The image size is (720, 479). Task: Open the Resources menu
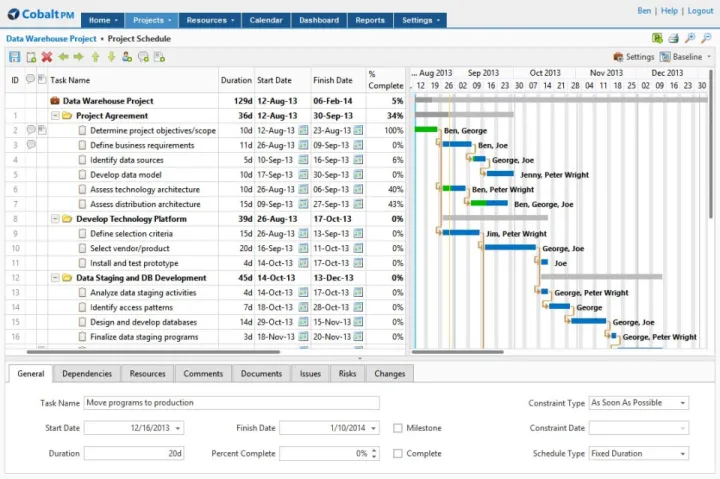click(210, 20)
